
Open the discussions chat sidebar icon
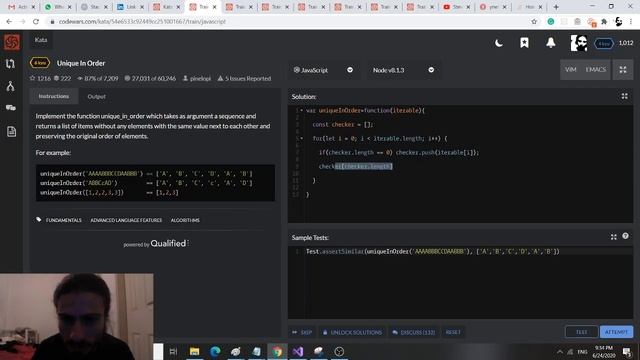[x=11, y=108]
